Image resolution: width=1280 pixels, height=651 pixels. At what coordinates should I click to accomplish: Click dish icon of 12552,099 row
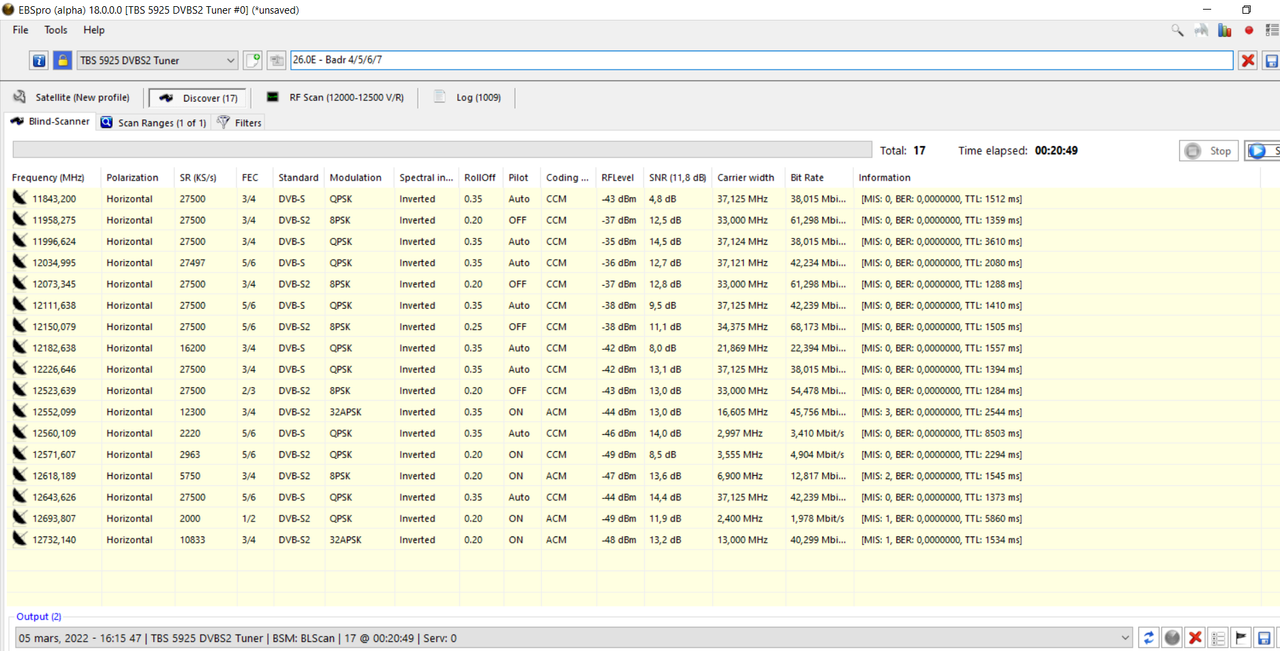(20, 411)
